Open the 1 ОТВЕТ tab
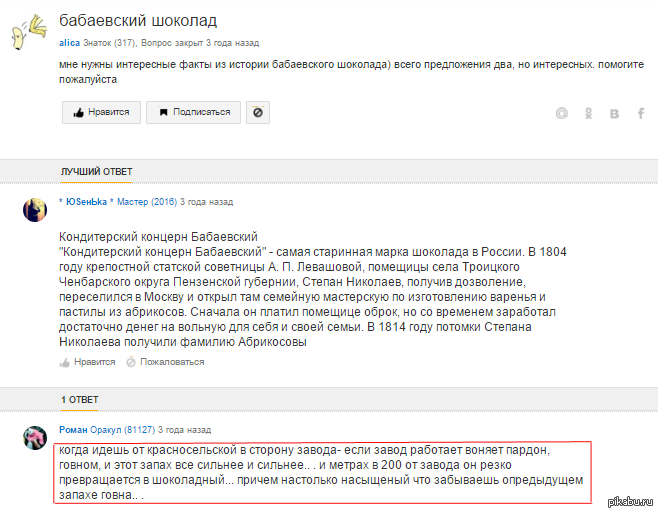 click(x=80, y=399)
